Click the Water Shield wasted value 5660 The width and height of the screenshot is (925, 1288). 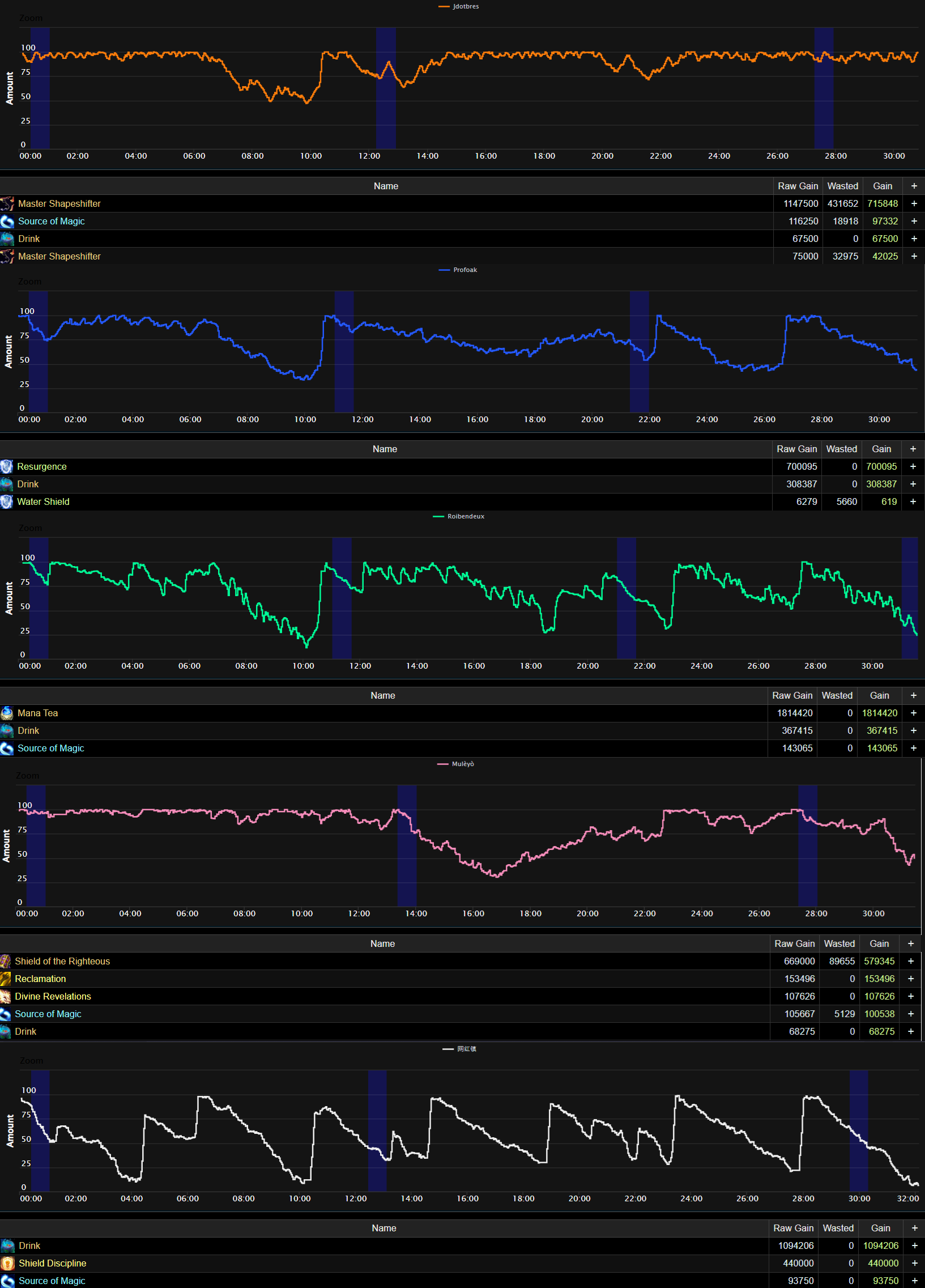pyautogui.click(x=847, y=501)
